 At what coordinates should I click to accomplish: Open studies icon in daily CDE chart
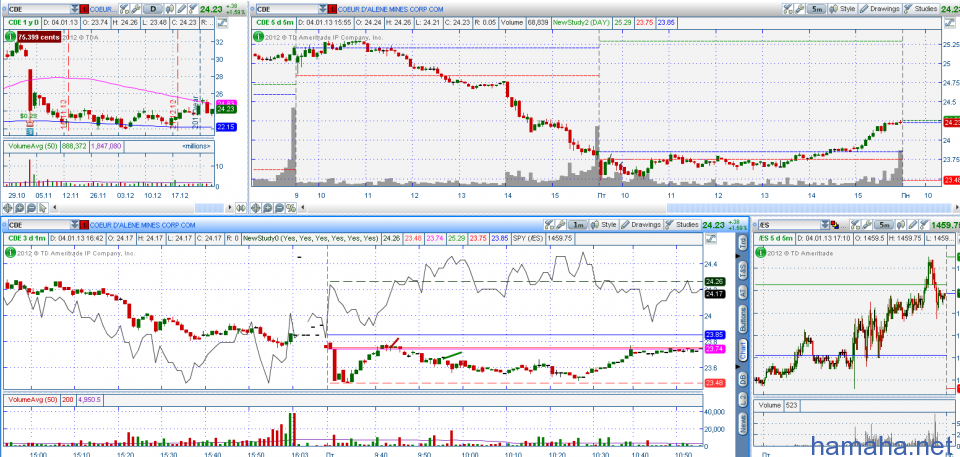193,9
